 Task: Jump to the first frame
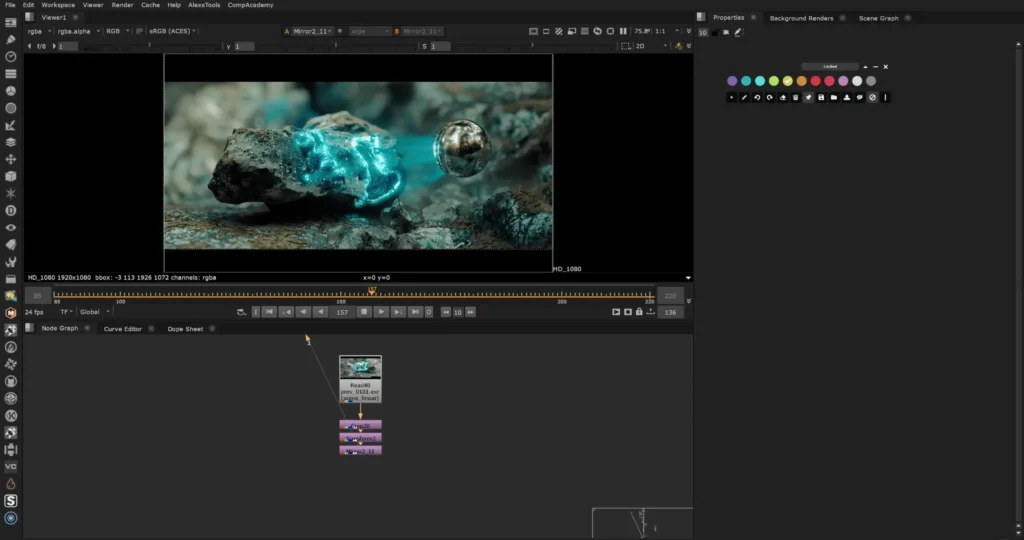(x=269, y=312)
